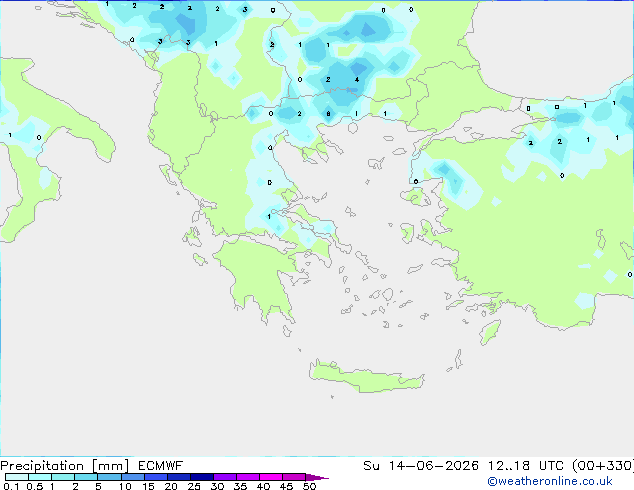Click the legend label '30'
Viewport: 634px width, 490px height.
(x=217, y=486)
